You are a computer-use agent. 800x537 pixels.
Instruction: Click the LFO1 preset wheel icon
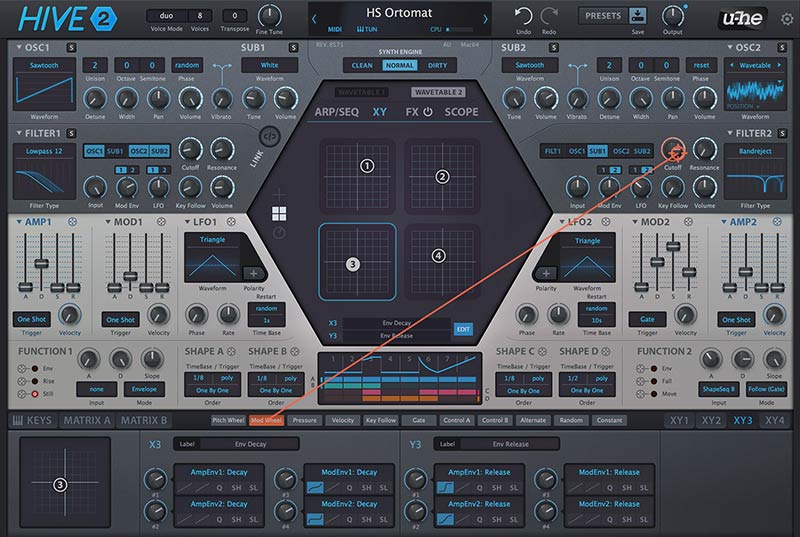pos(231,222)
